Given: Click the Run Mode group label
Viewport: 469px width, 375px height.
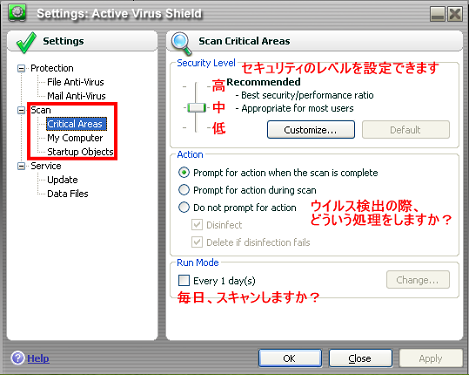Looking at the screenshot, I should (198, 263).
